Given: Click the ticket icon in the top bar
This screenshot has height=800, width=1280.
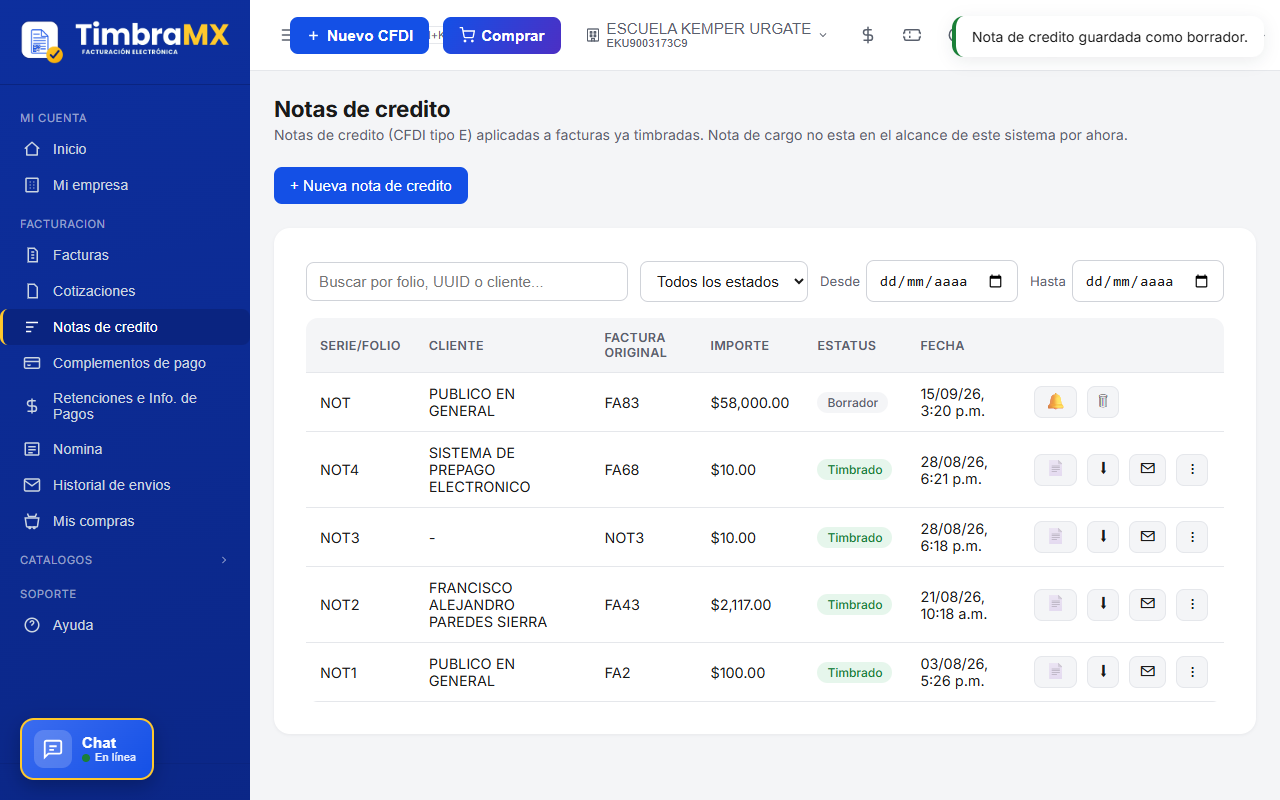Looking at the screenshot, I should (x=912, y=35).
